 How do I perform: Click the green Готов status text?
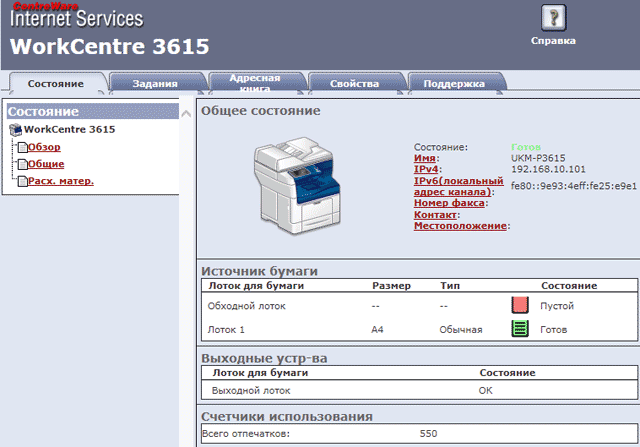click(526, 147)
